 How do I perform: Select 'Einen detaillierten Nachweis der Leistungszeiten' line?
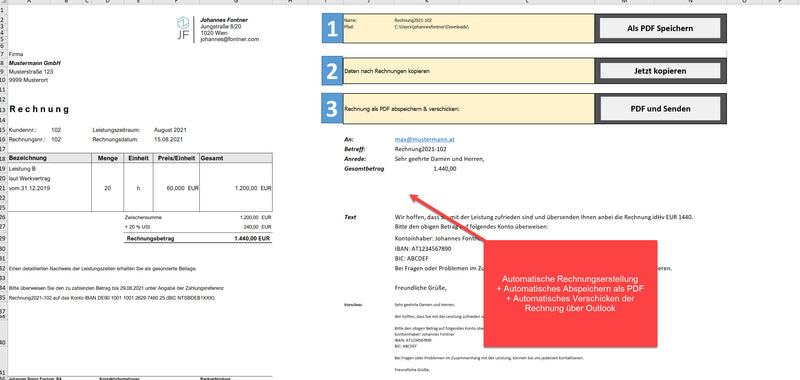(x=102, y=268)
